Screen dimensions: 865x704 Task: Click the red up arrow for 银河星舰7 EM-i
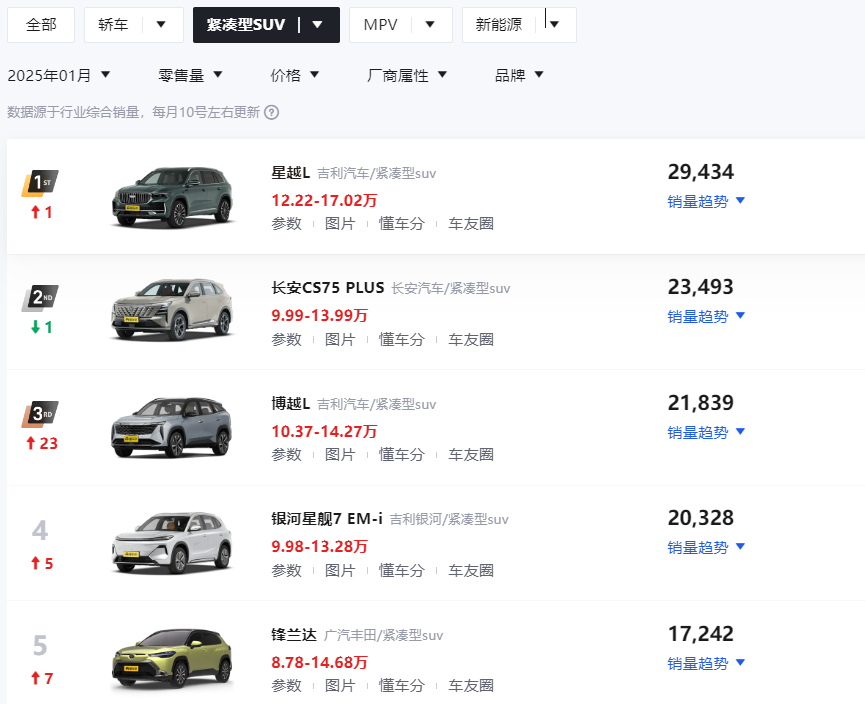(x=35, y=563)
